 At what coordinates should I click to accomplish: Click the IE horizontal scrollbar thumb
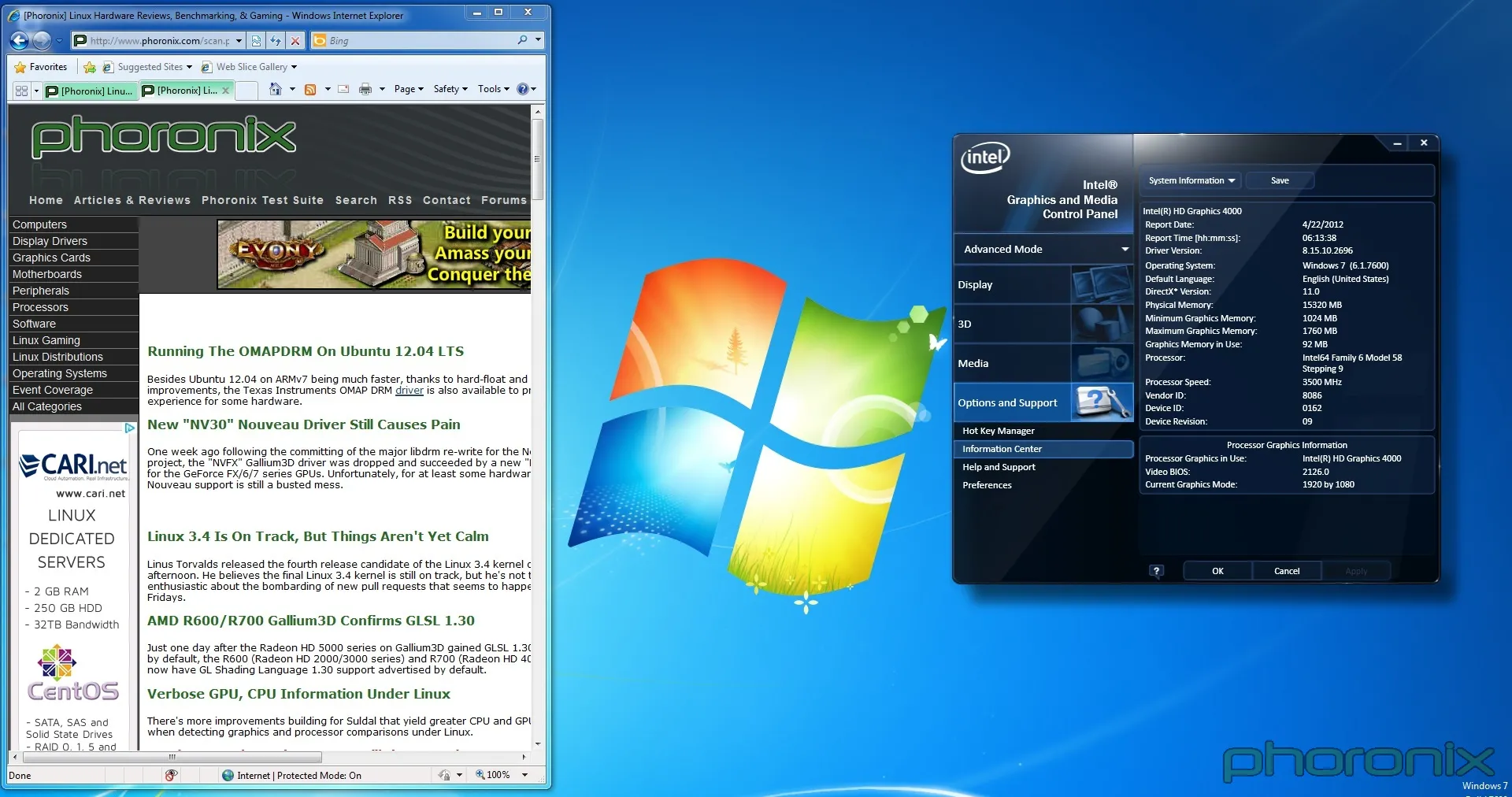(172, 757)
